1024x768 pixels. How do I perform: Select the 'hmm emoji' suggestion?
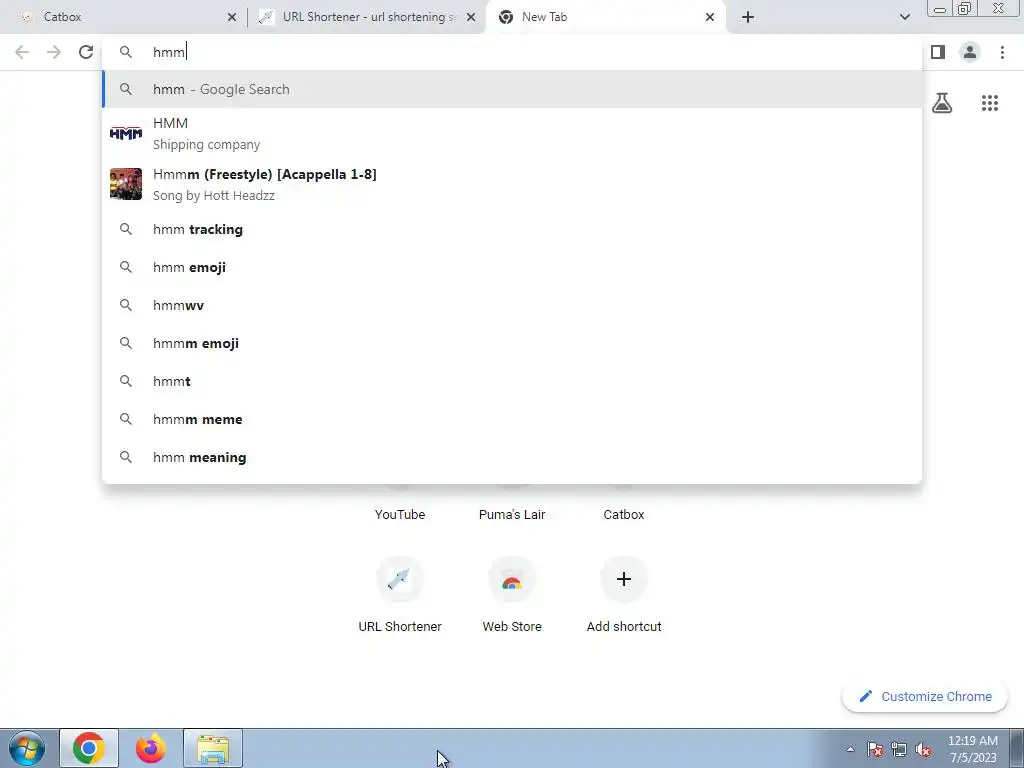click(x=512, y=267)
